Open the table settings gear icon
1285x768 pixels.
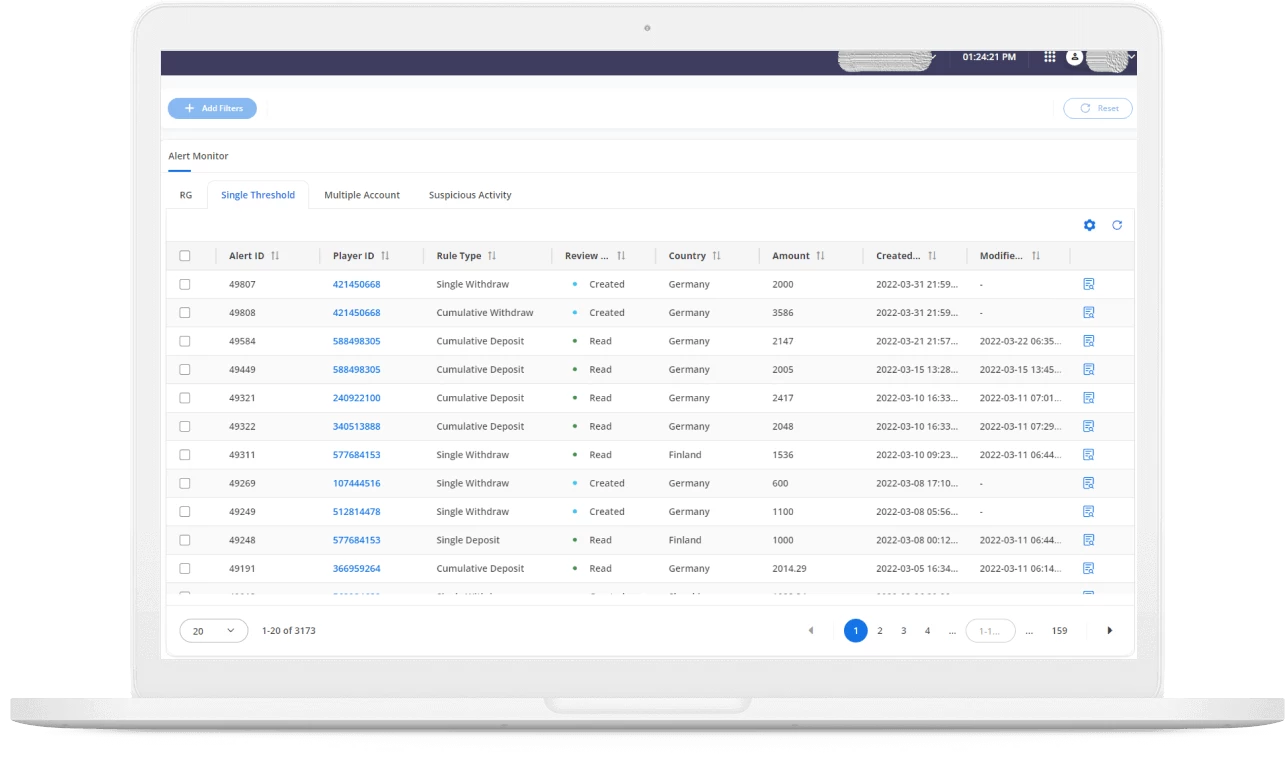coord(1090,225)
